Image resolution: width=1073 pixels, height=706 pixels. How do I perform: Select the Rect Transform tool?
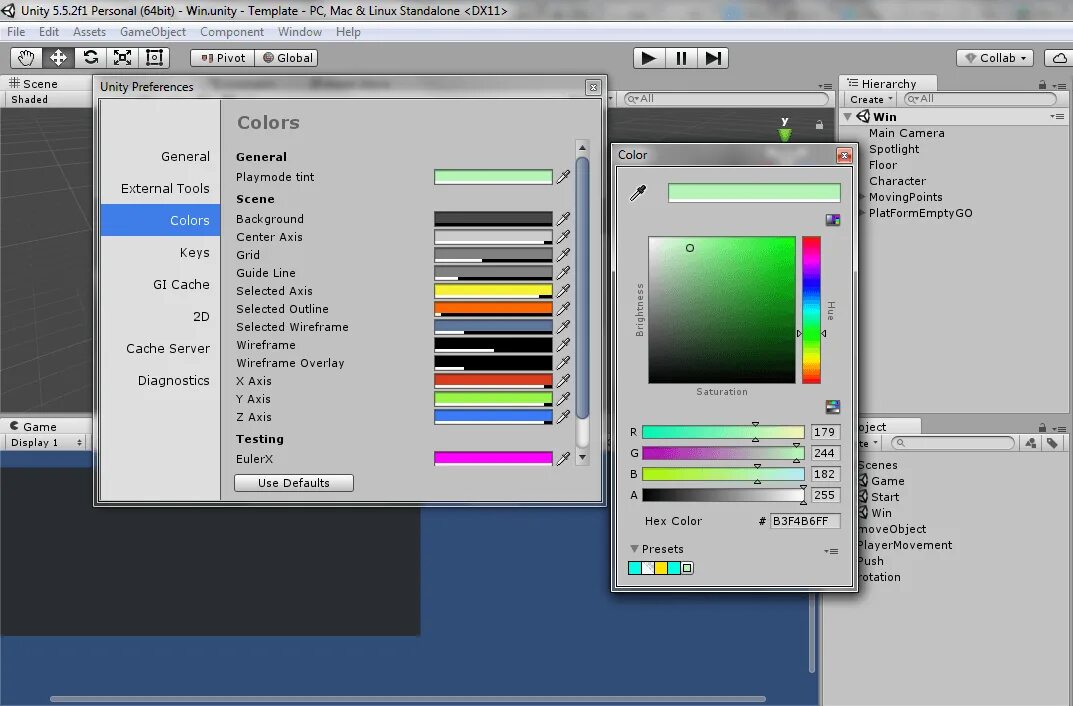click(154, 58)
